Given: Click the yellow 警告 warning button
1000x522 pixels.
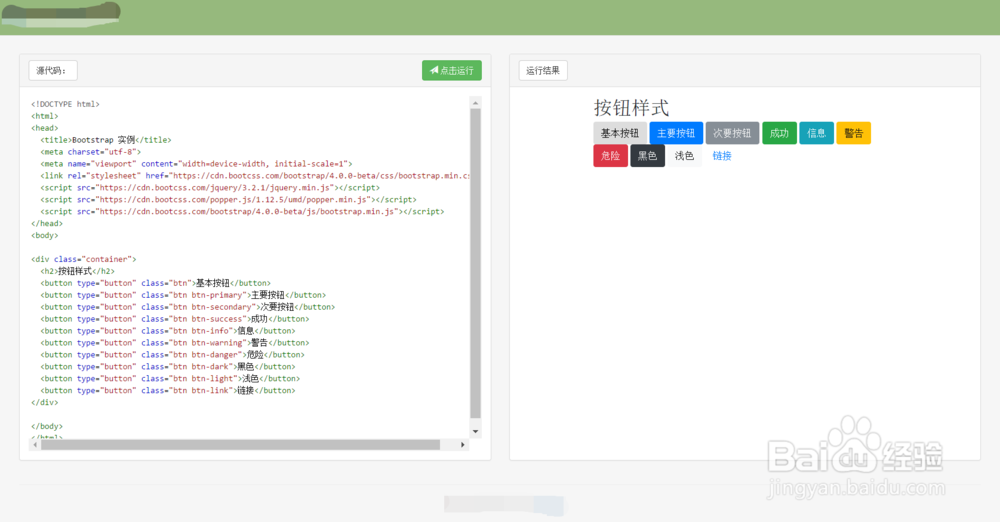Looking at the screenshot, I should (x=853, y=133).
